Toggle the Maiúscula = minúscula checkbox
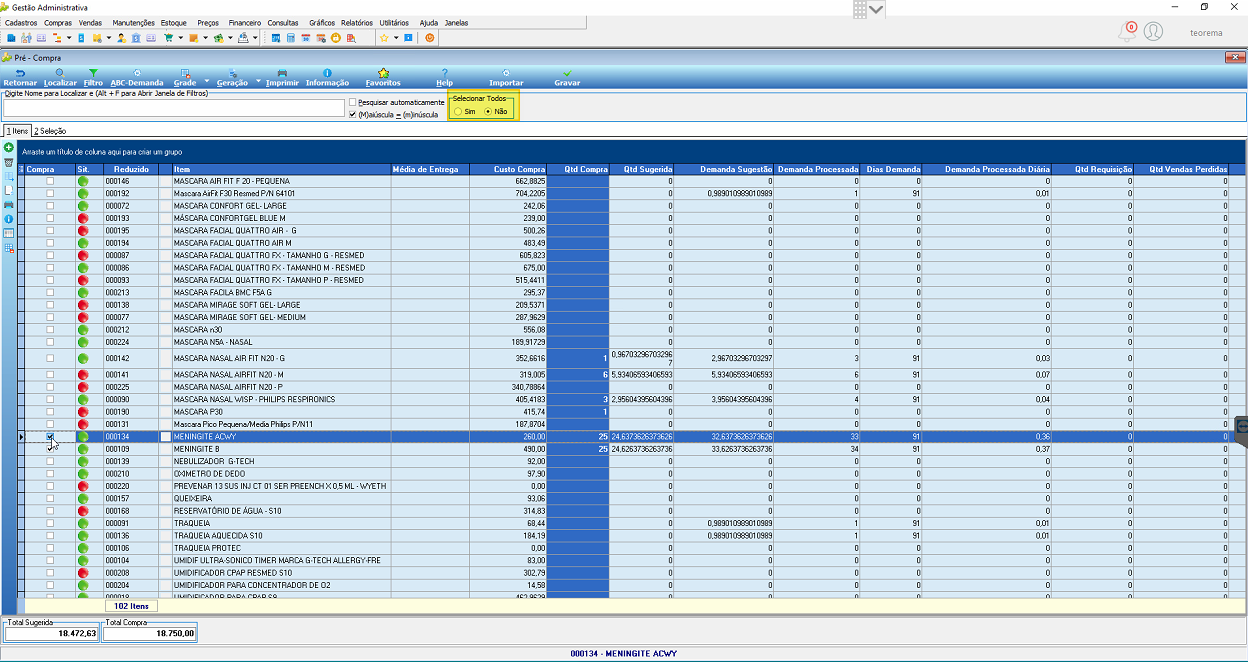 tap(352, 114)
